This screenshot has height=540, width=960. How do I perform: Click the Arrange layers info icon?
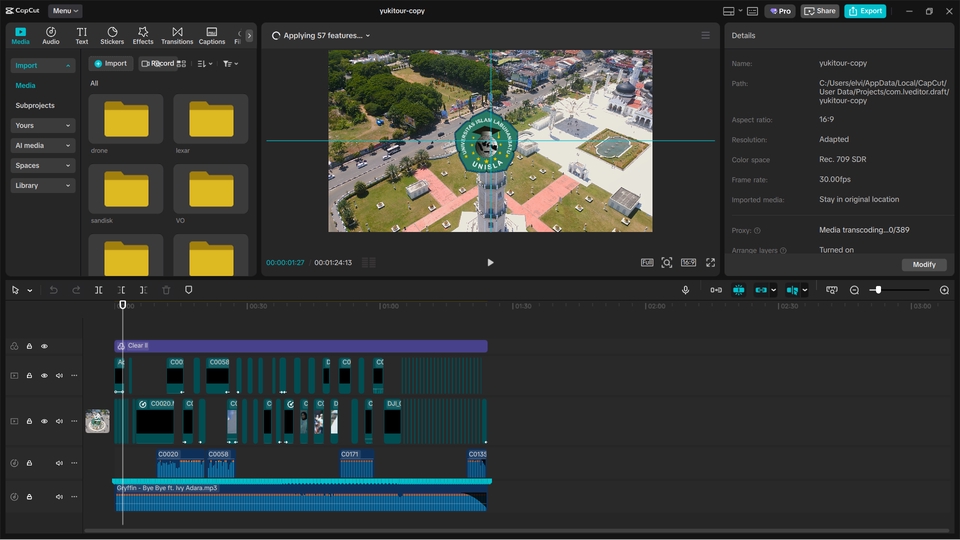coord(783,250)
